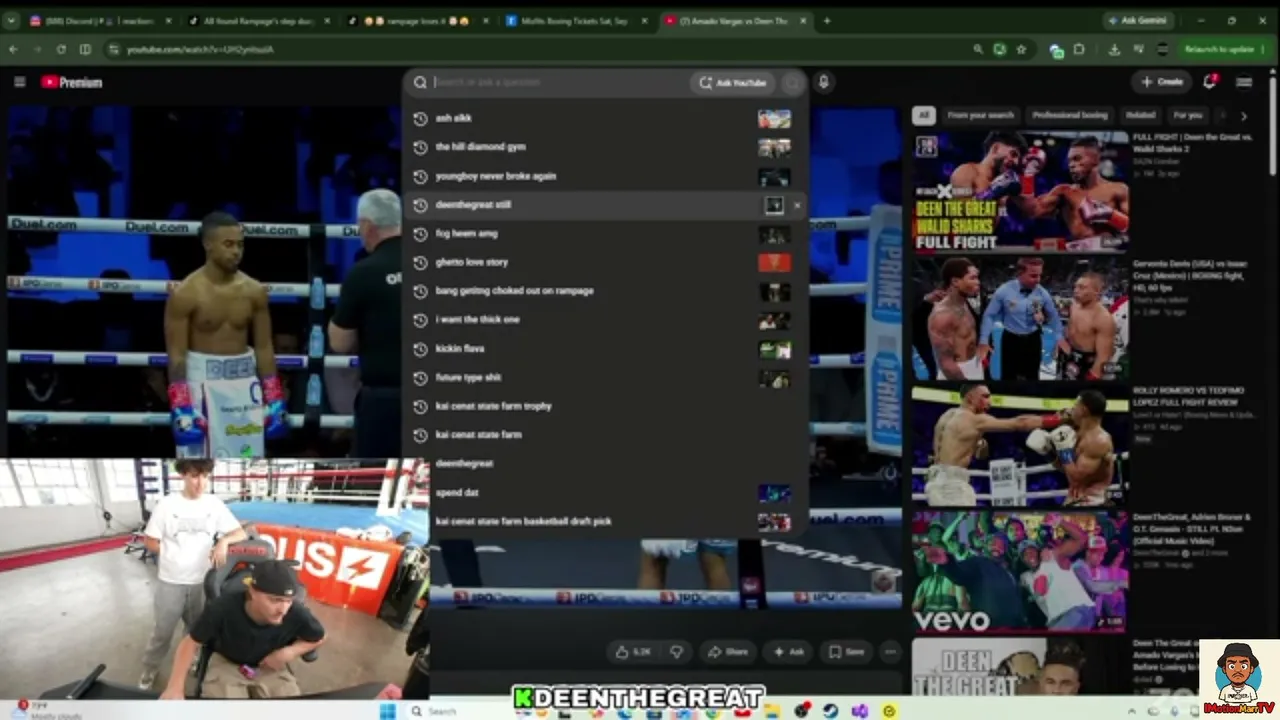The height and width of the screenshot is (720, 1280).
Task: Choose 'the hill diamond gym' suggestion
Action: pos(606,147)
